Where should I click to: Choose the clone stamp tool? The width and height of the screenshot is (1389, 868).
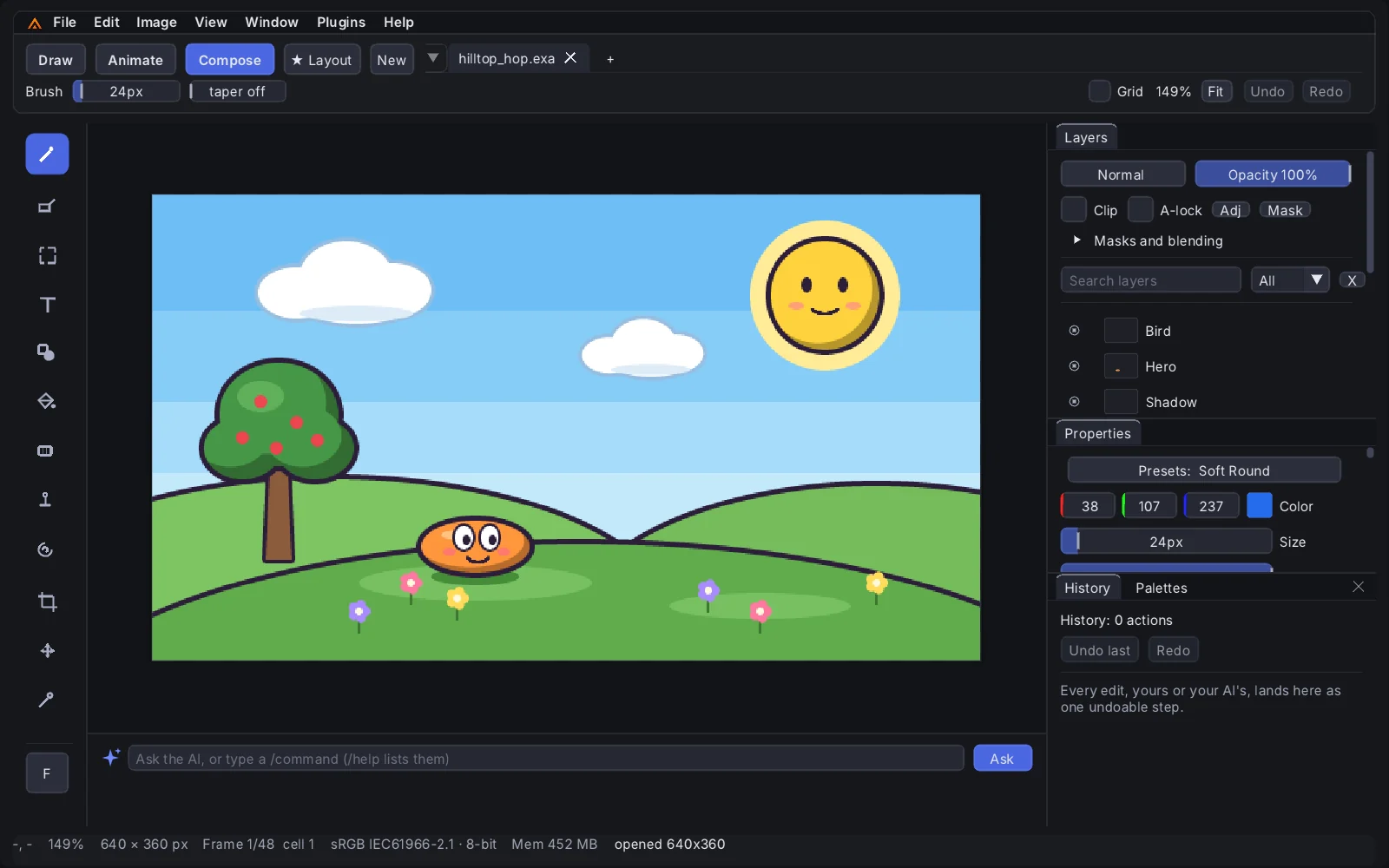(47, 499)
